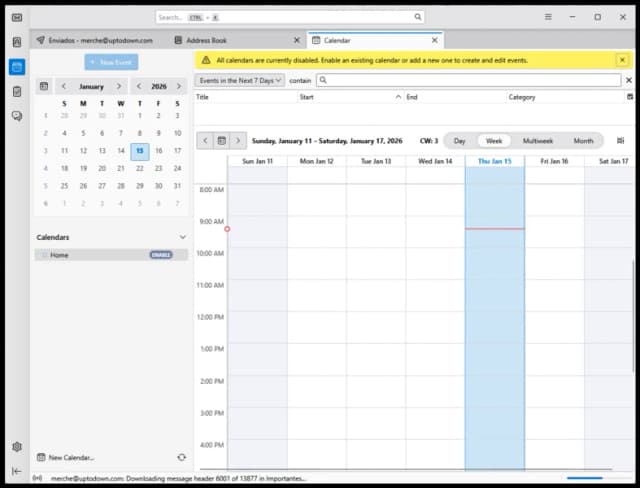This screenshot has height=488, width=640.
Task: Click the Thu Jan 15 day header
Action: click(495, 161)
